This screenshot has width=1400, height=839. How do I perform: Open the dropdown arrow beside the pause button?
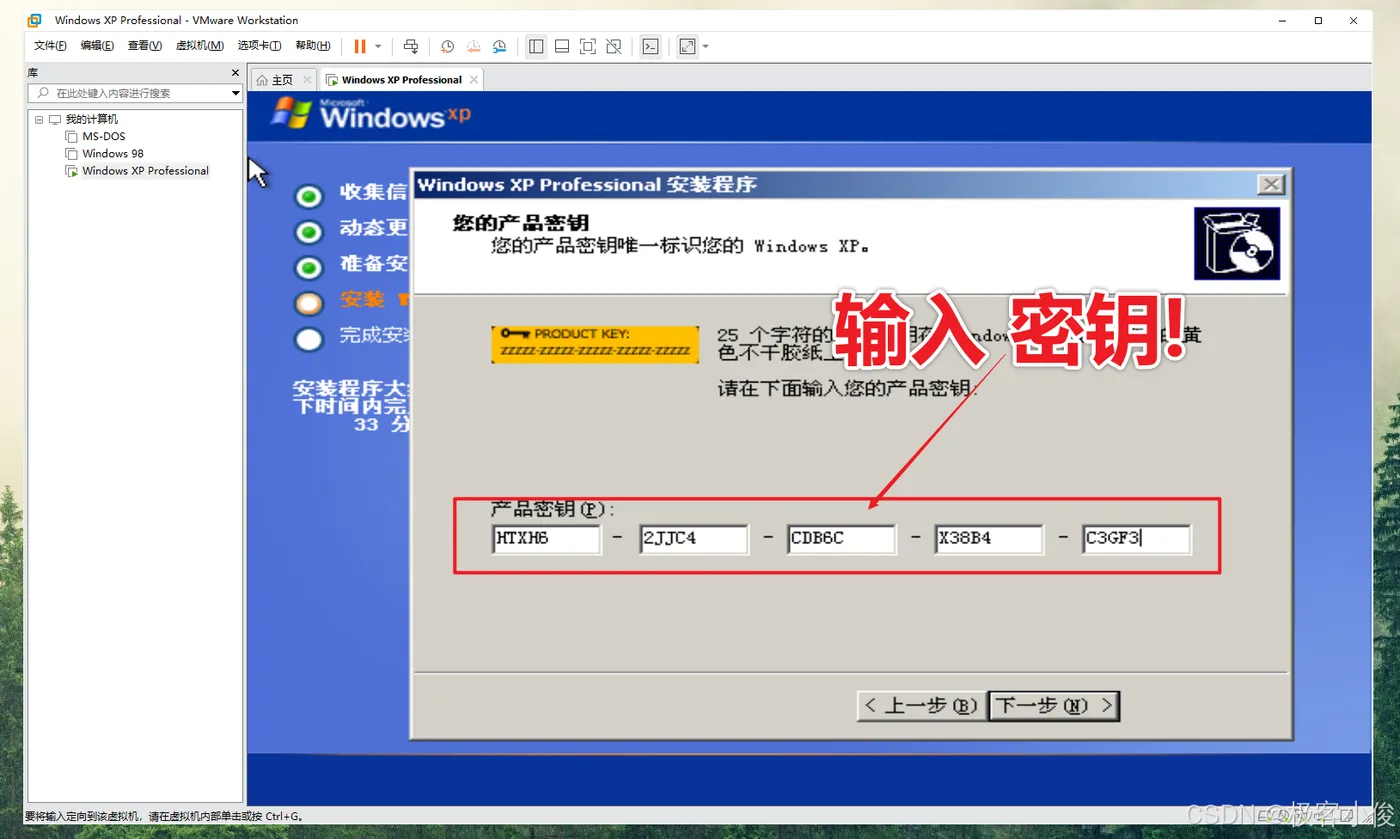tap(378, 46)
